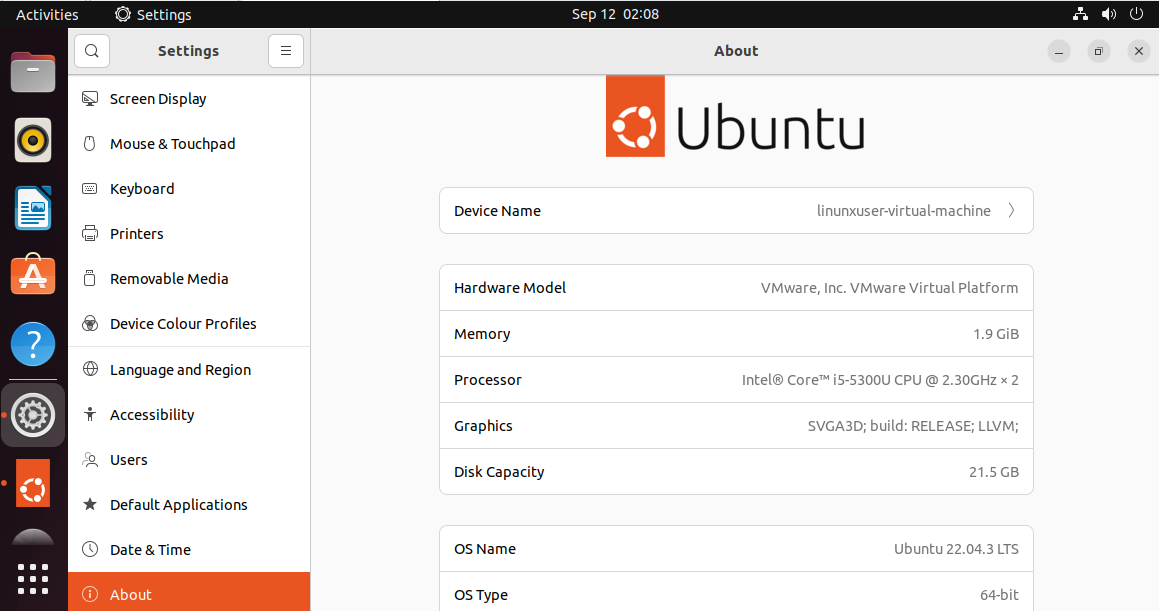Click the Date & Time clock icon
This screenshot has height=611, width=1159.
click(90, 550)
